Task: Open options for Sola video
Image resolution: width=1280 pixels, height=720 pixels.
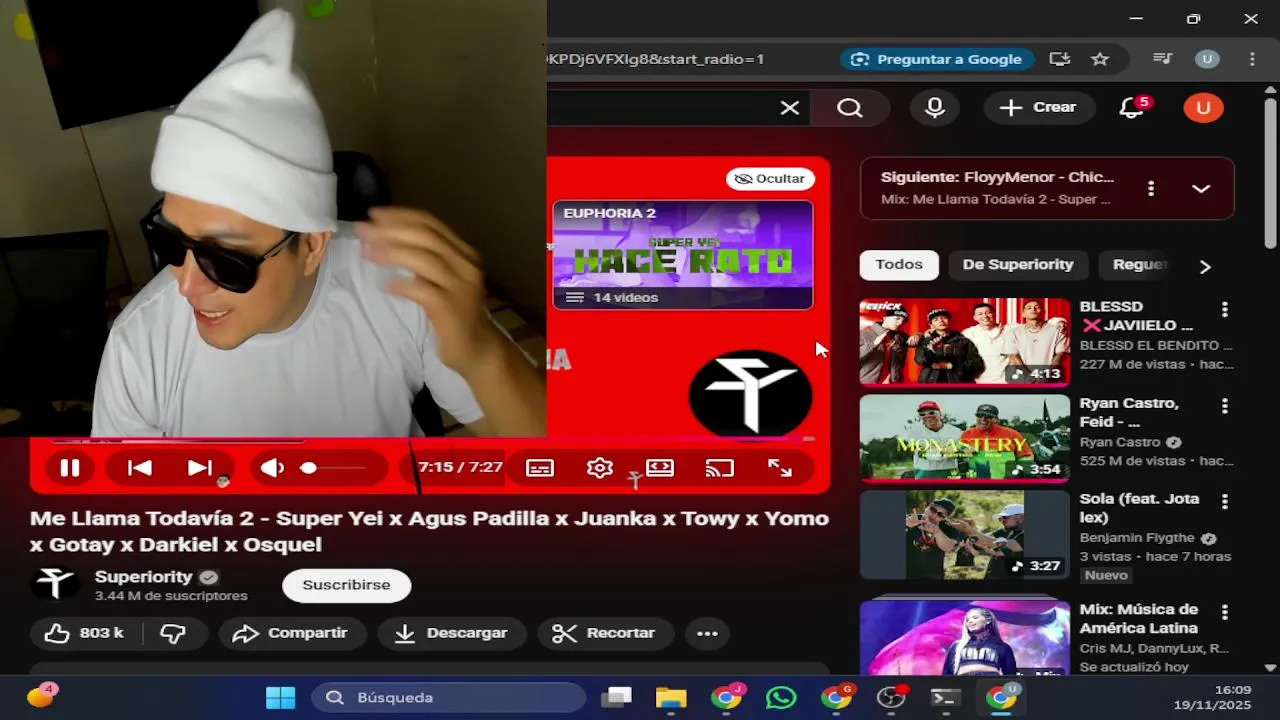Action: [1225, 502]
